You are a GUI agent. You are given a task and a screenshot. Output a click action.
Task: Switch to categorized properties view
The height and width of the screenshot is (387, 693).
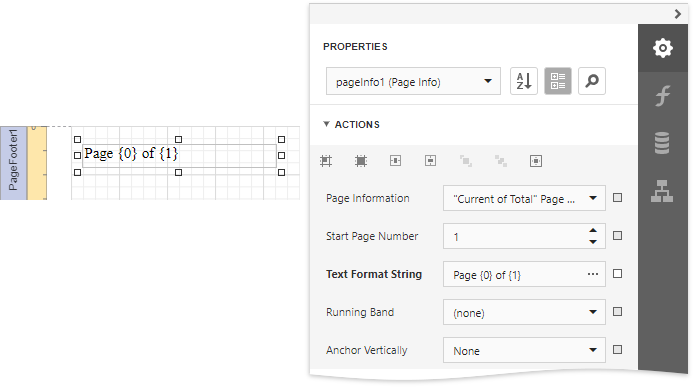click(558, 81)
